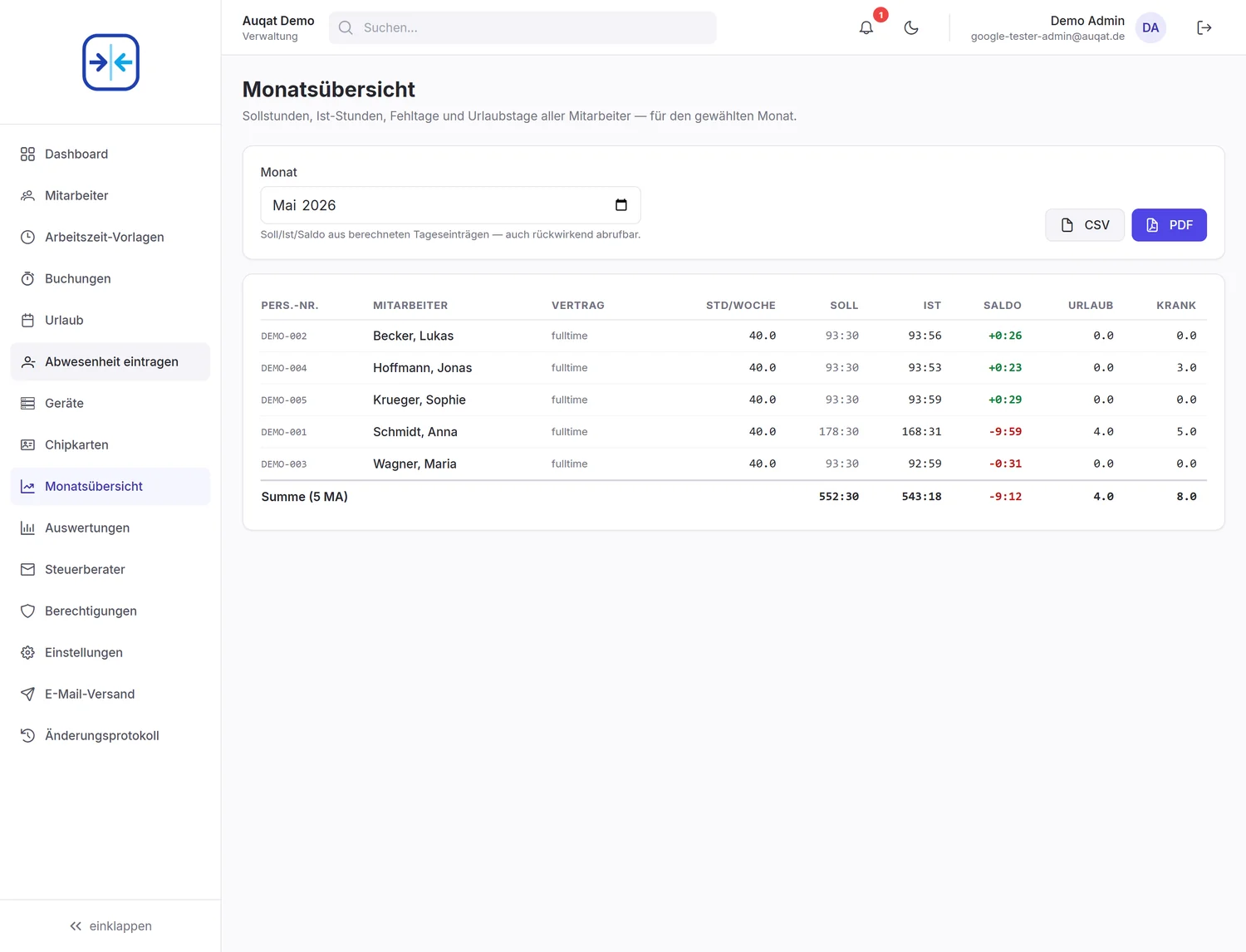
Task: Click the Auqat logo
Action: (110, 62)
